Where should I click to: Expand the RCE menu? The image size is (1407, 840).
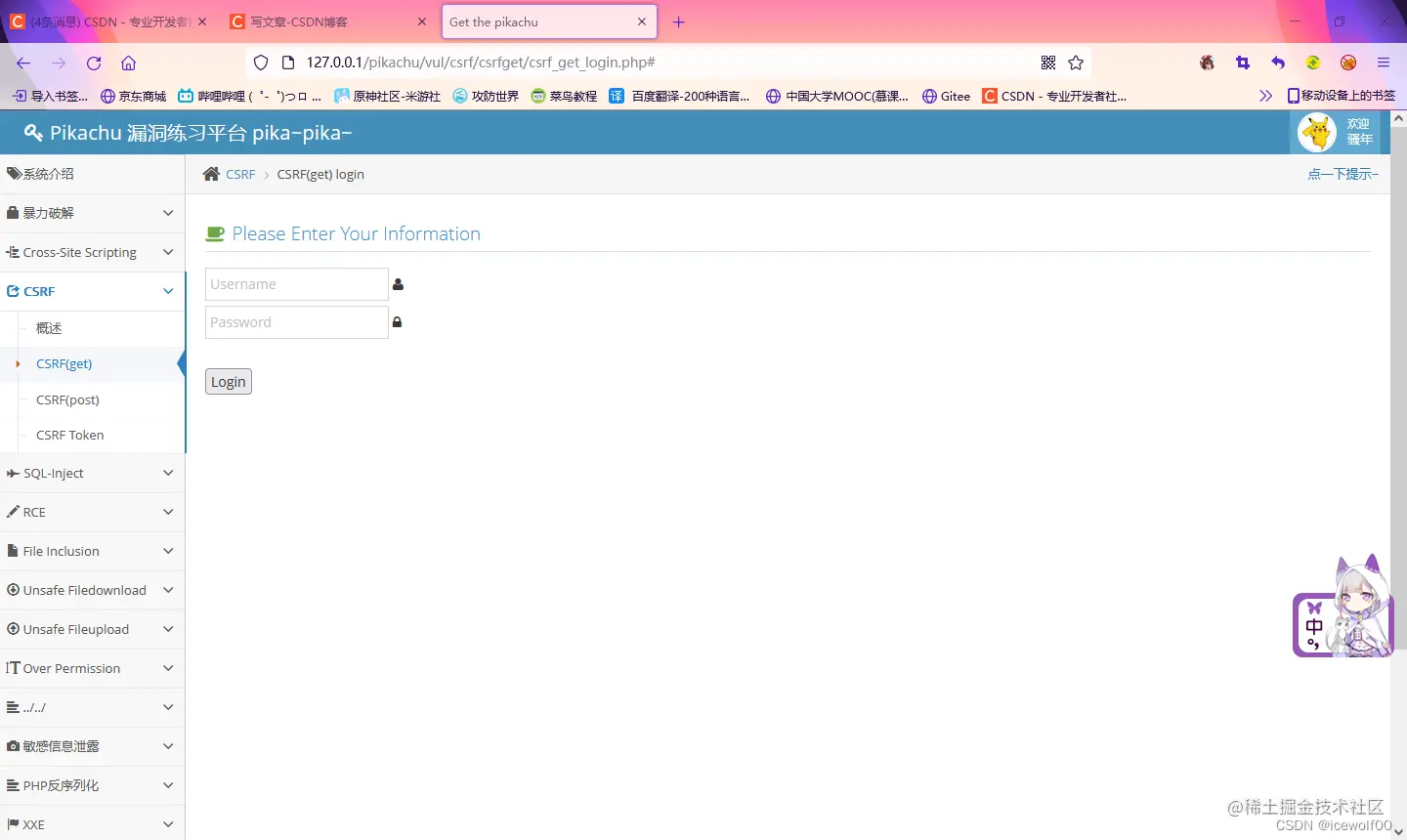click(92, 512)
